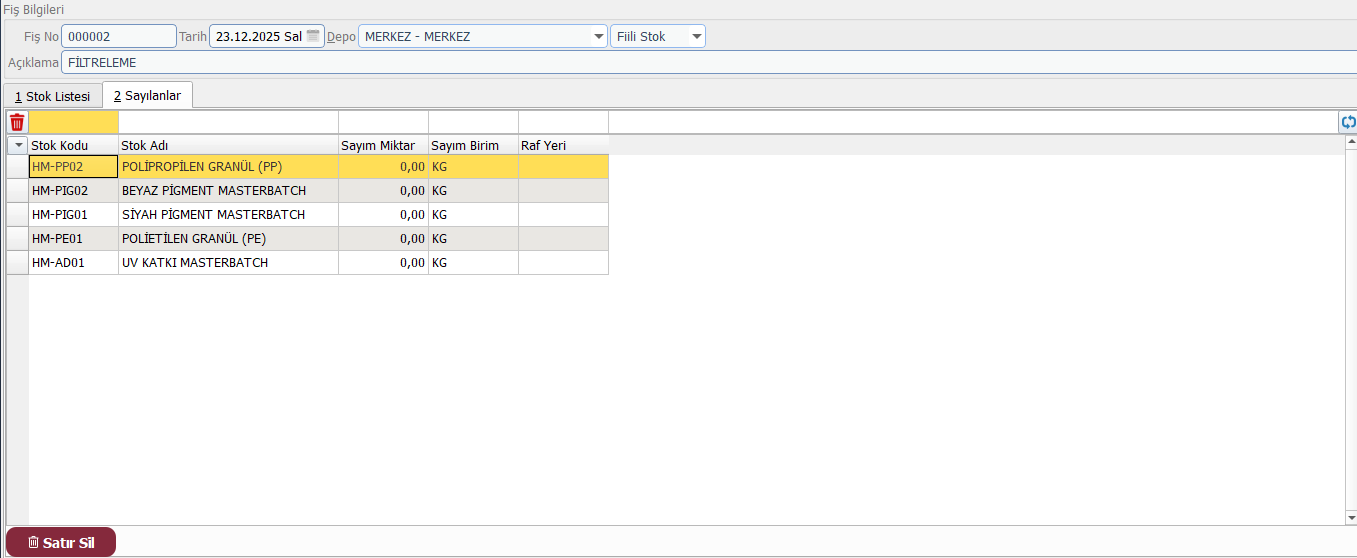1357x558 pixels.
Task: Switch to the Stok Listesi tab
Action: (x=52, y=96)
